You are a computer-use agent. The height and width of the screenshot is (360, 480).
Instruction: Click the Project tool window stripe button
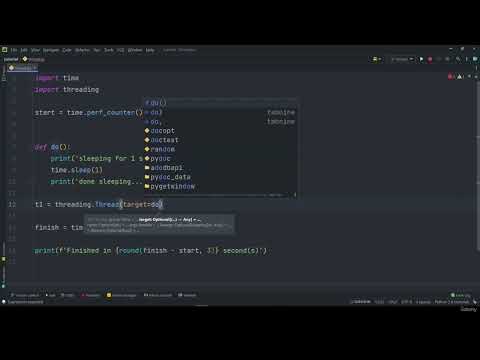click(x=4, y=73)
